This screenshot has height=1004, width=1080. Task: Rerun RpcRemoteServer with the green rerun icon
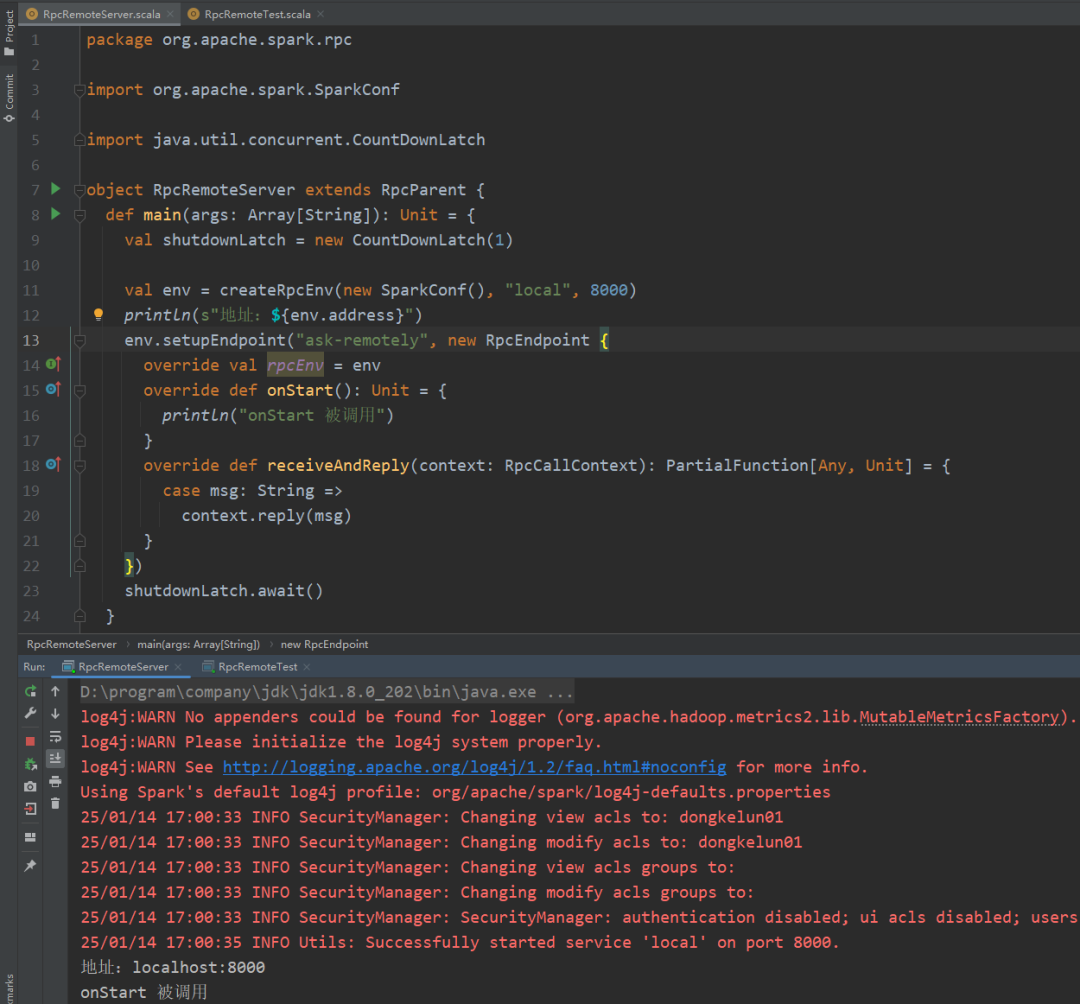(30, 691)
